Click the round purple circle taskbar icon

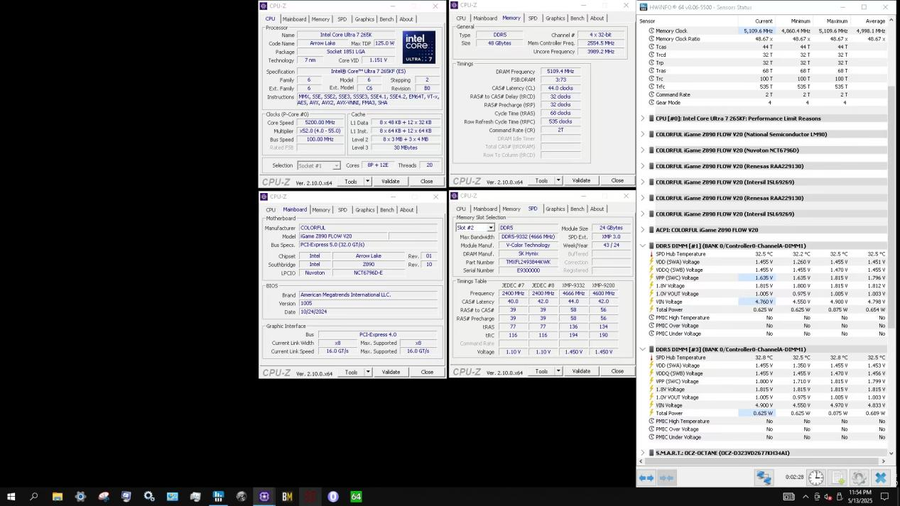[x=333, y=496]
